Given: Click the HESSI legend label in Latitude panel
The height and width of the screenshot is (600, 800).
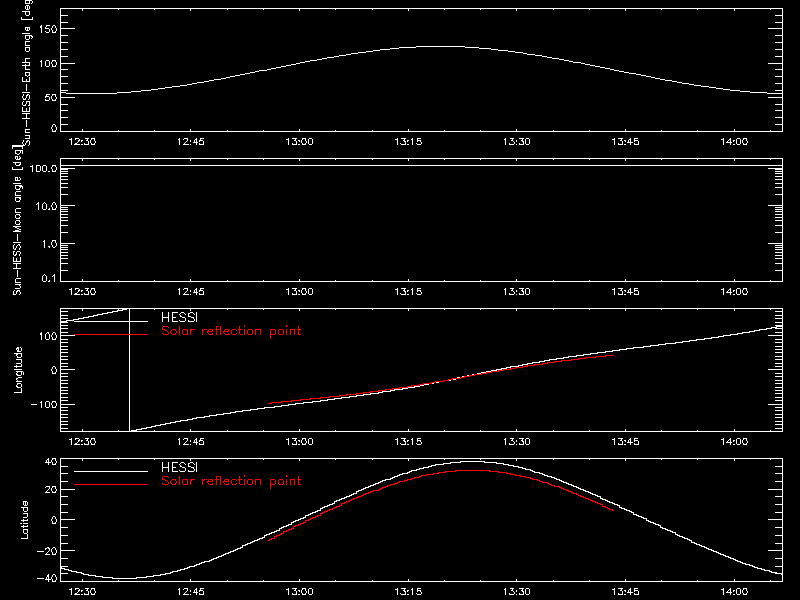Looking at the screenshot, I should [x=179, y=467].
